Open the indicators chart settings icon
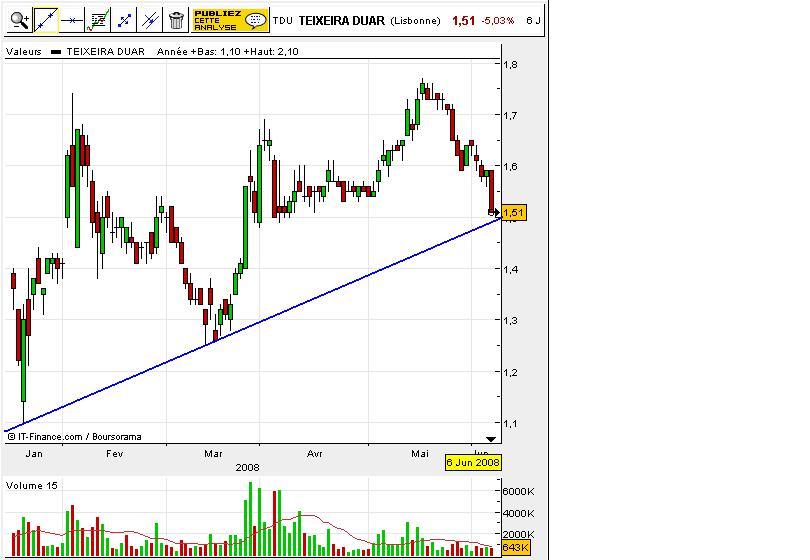Image resolution: width=810 pixels, height=560 pixels. (x=98, y=21)
